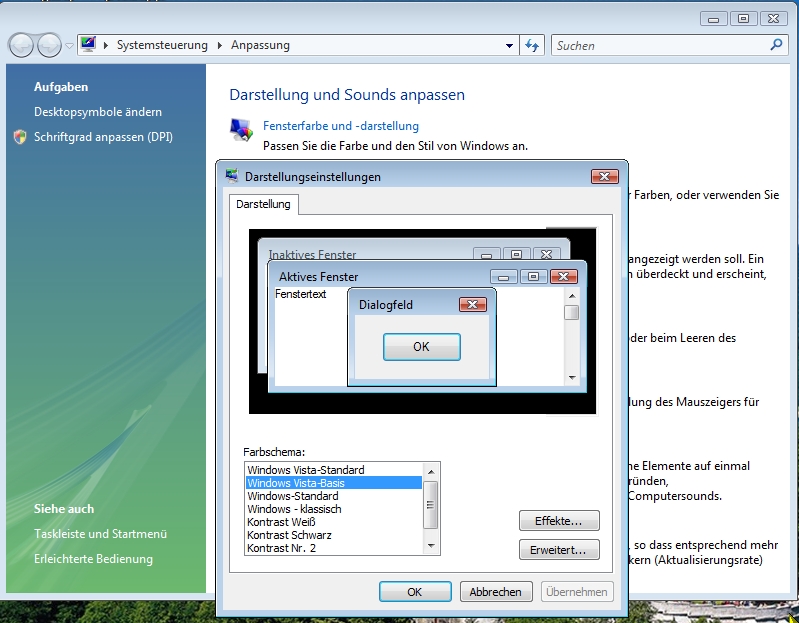Click Farbschema list scroll down arrow
Image resolution: width=799 pixels, height=623 pixels.
431,546
